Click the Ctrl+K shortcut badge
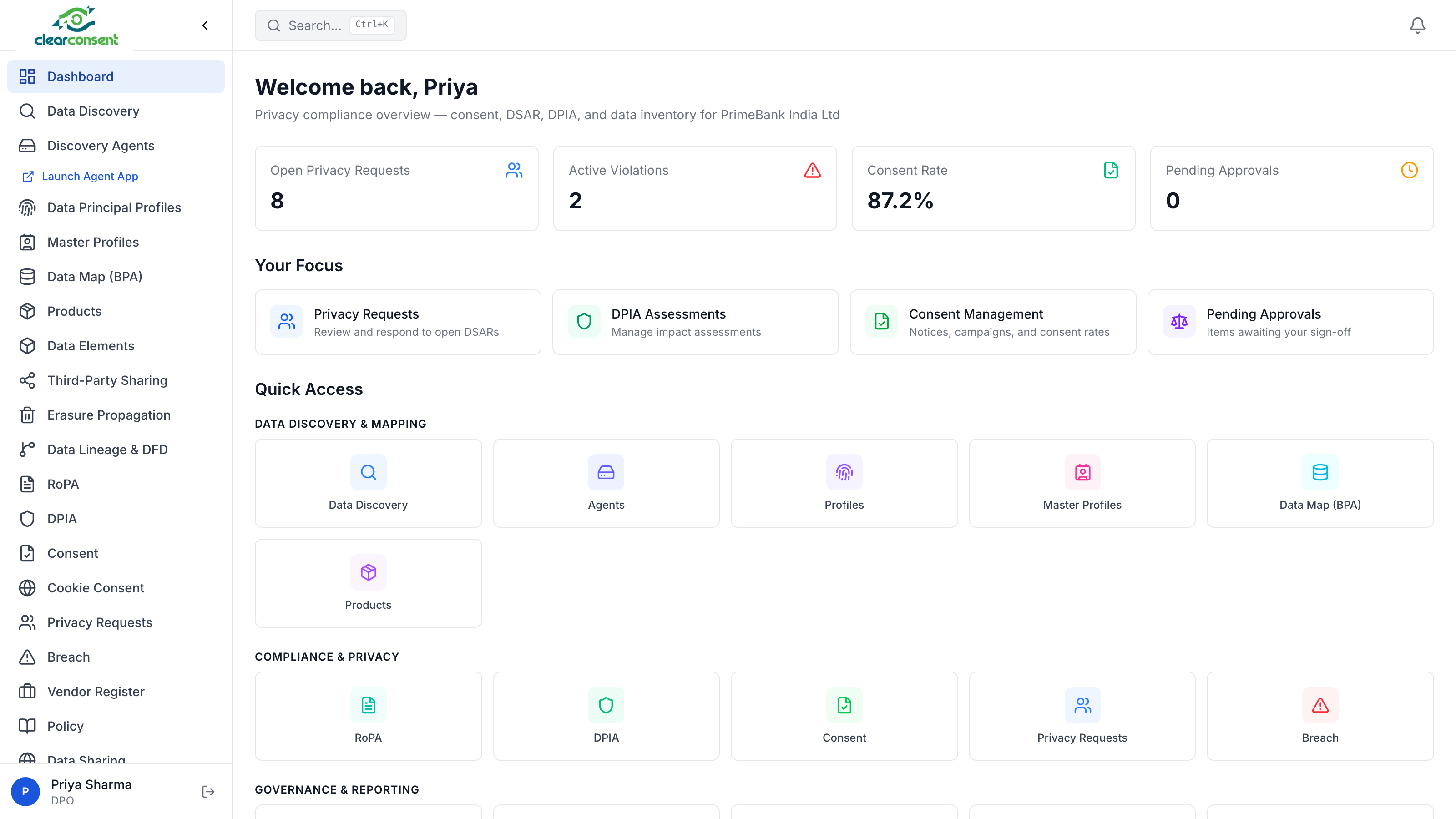Image resolution: width=1456 pixels, height=819 pixels. pyautogui.click(x=372, y=25)
